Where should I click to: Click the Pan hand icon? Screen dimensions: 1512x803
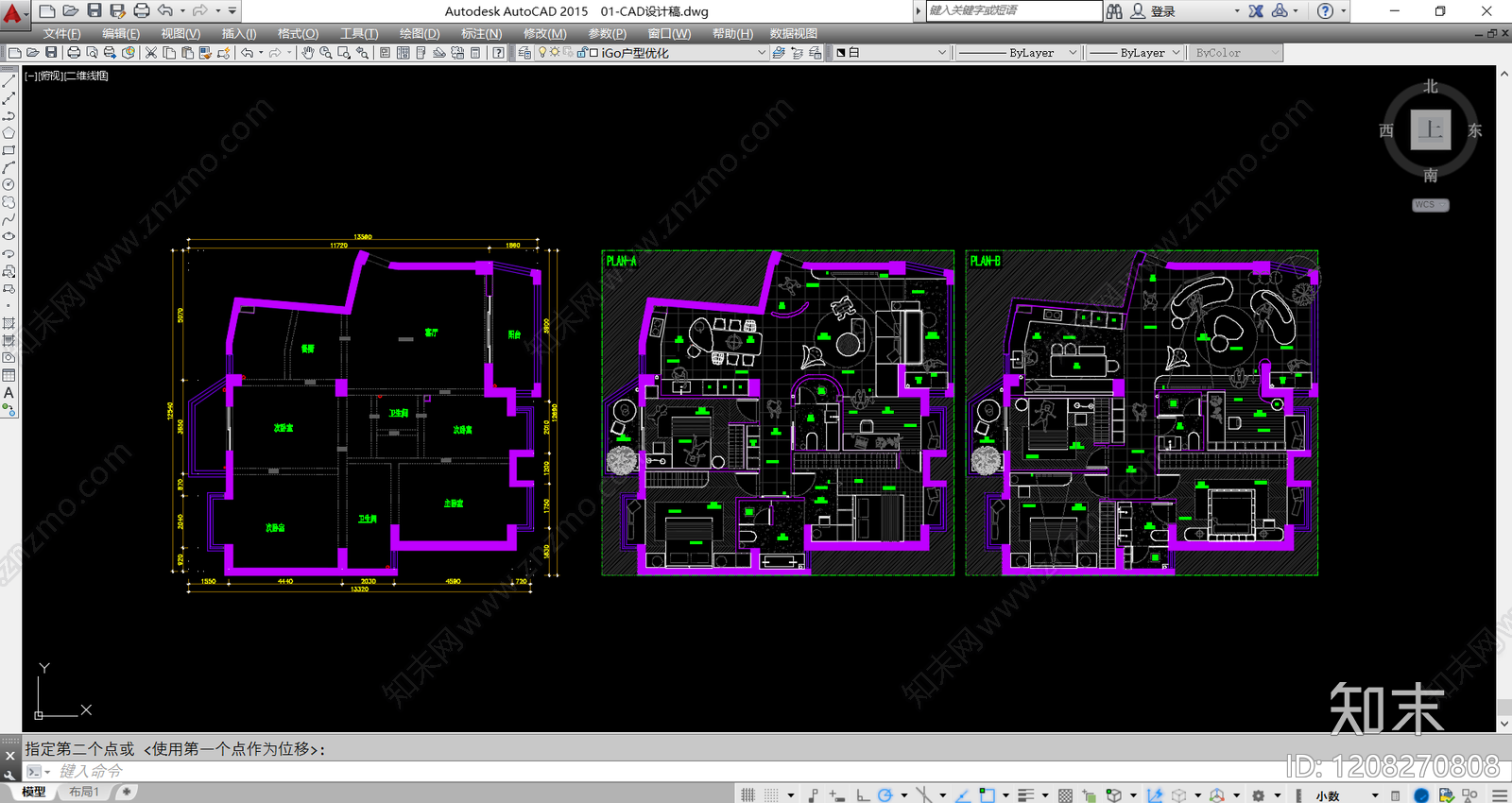[308, 53]
